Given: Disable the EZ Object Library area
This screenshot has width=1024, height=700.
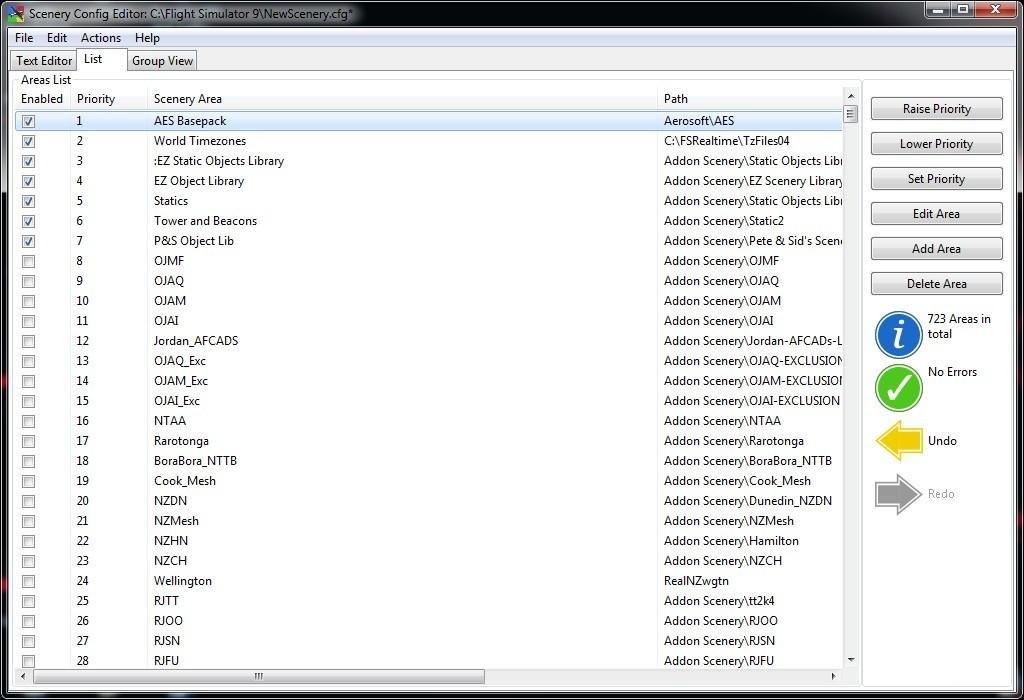Looking at the screenshot, I should click(28, 182).
